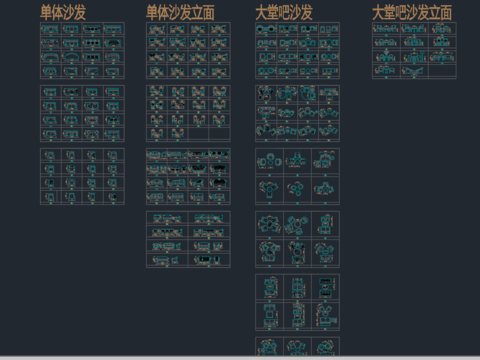Image resolution: width=480 pixels, height=360 pixels.
Task: Select first elevation block under 单体沙发立面 heading
Action: pyautogui.click(x=157, y=29)
